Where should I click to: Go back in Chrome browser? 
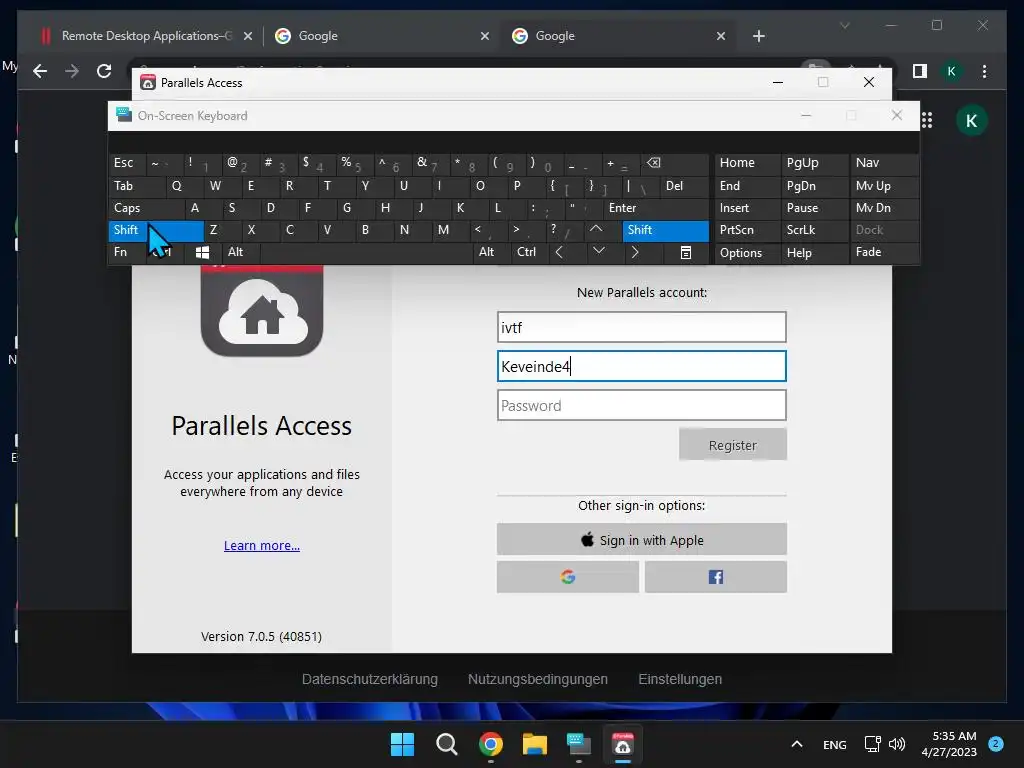40,71
